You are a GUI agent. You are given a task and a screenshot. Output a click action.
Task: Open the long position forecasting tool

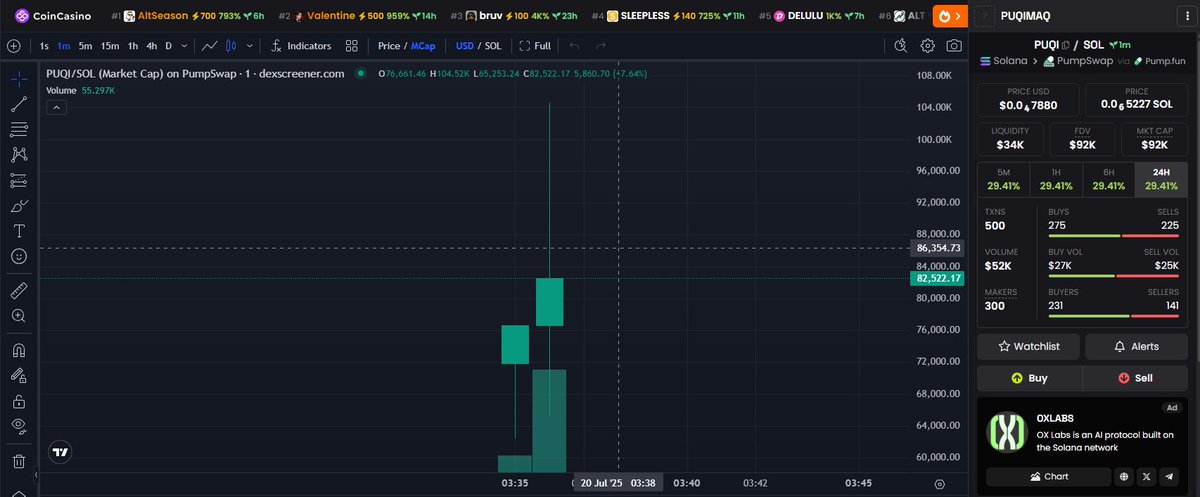pyautogui.click(x=18, y=181)
